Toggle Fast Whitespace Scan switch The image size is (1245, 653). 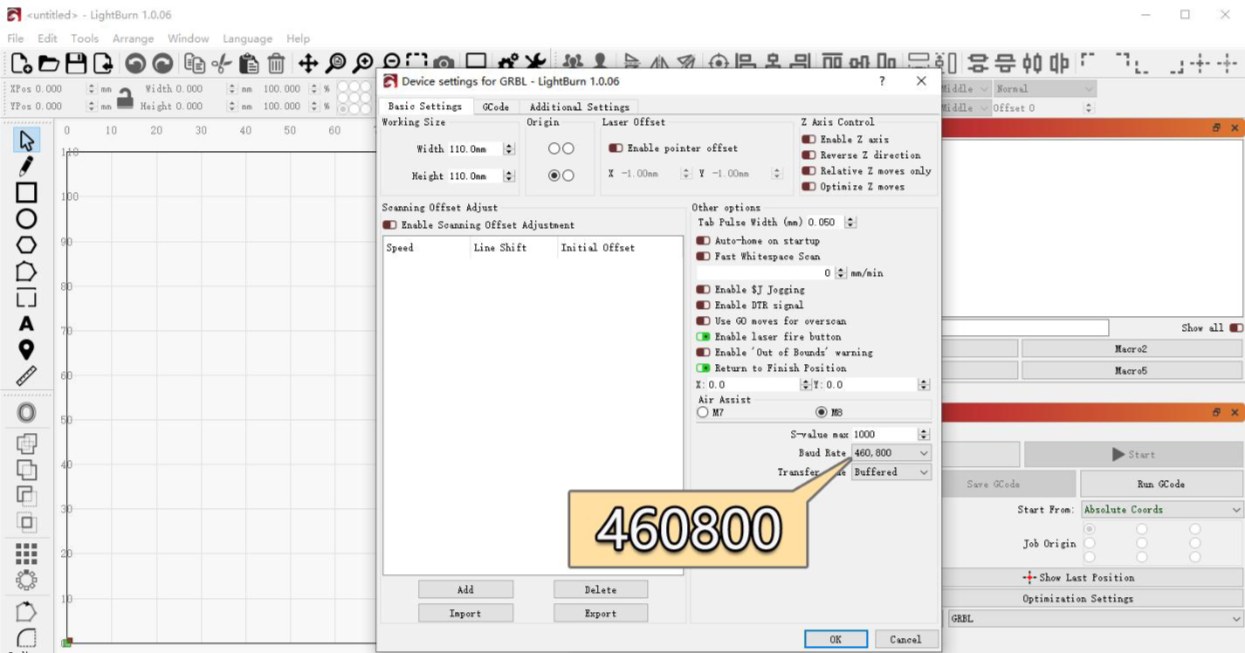pos(703,257)
